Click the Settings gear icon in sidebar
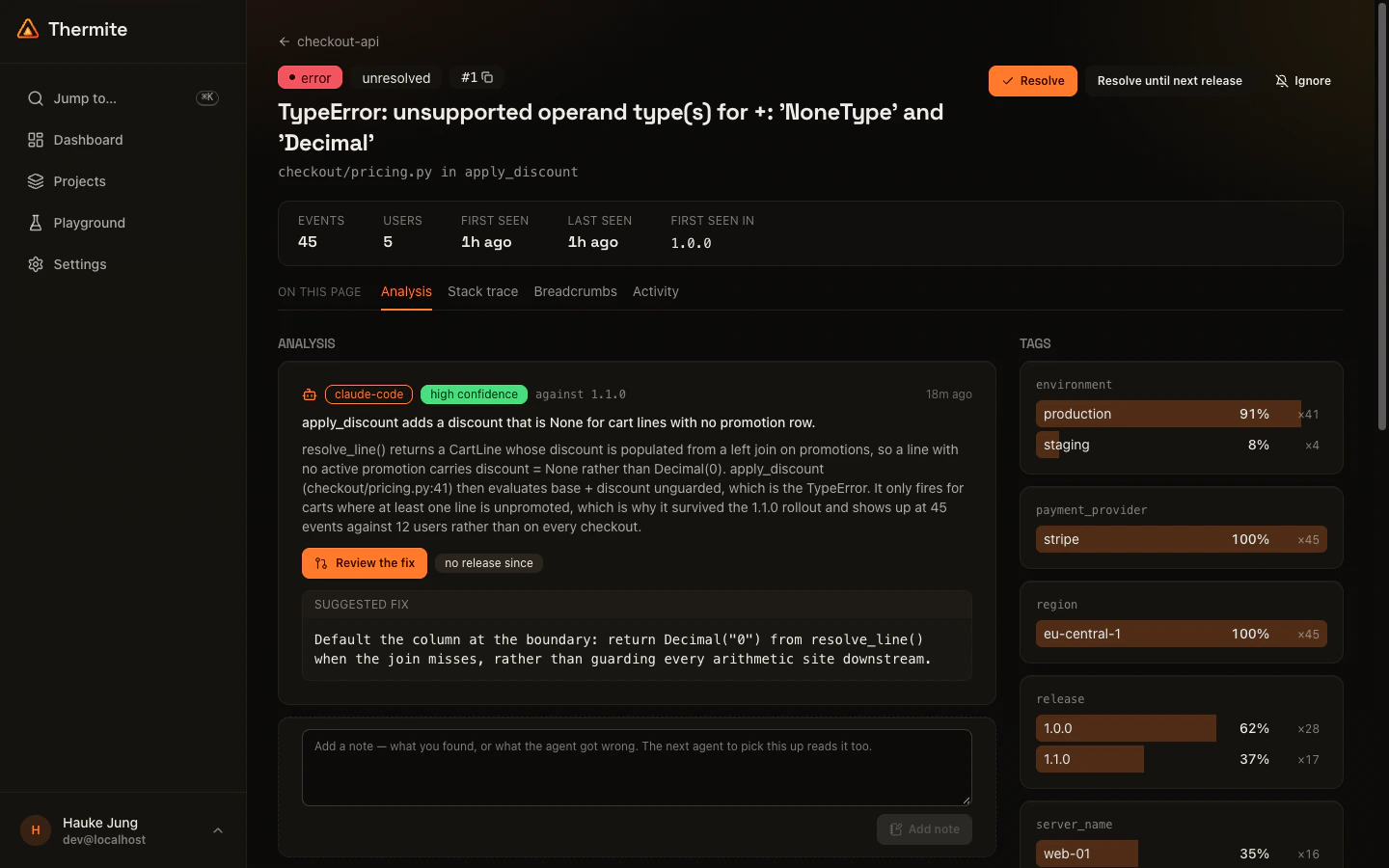The width and height of the screenshot is (1389, 868). (x=36, y=264)
